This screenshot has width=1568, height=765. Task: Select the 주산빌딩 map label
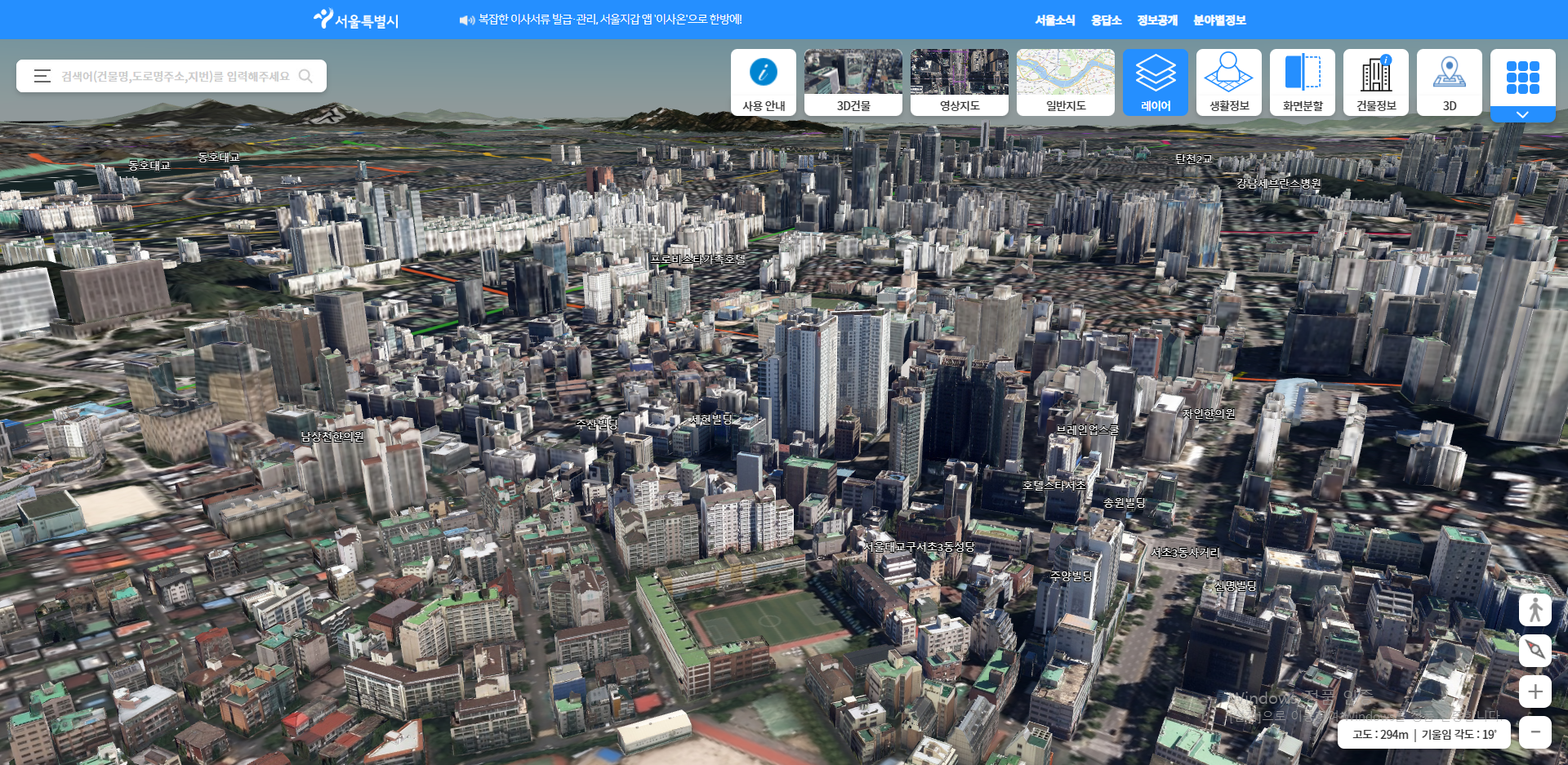596,424
